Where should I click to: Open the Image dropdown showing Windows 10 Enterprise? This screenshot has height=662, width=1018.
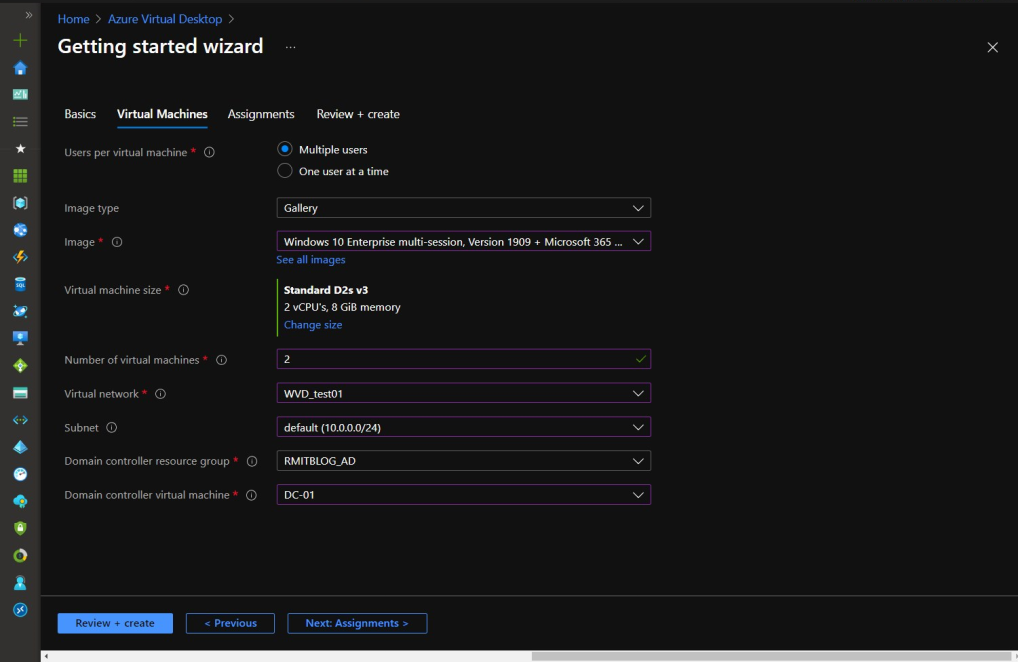464,241
